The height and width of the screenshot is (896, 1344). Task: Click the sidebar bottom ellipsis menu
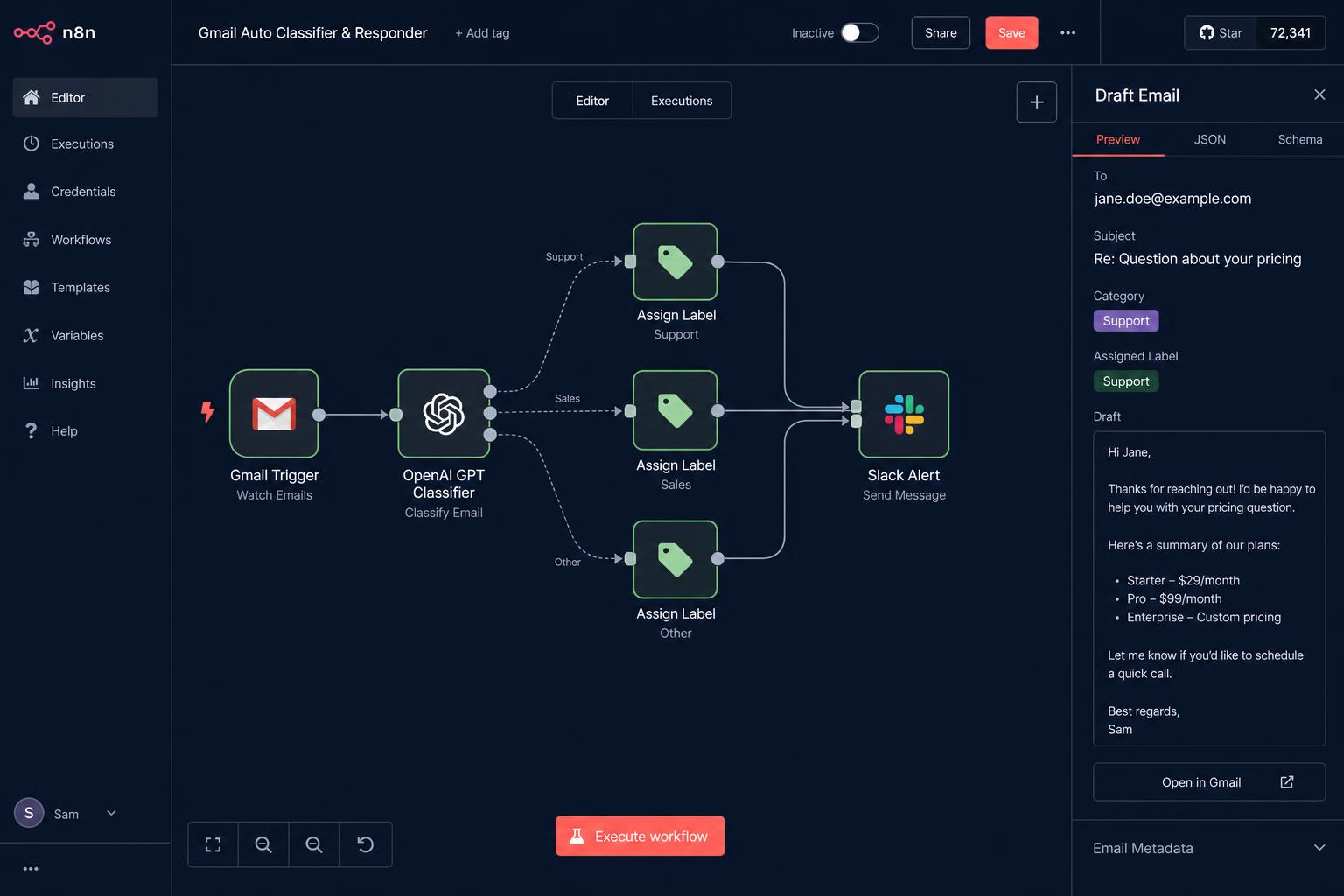coord(31,869)
